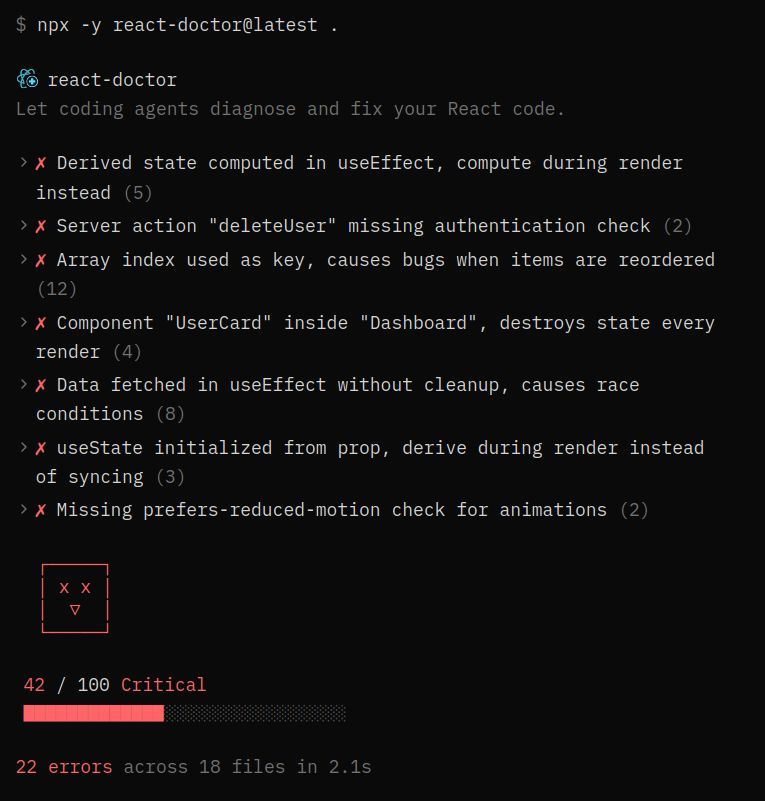Screen dimensions: 765x801
Task: Click the "22 errors" summary text
Action: (64, 767)
